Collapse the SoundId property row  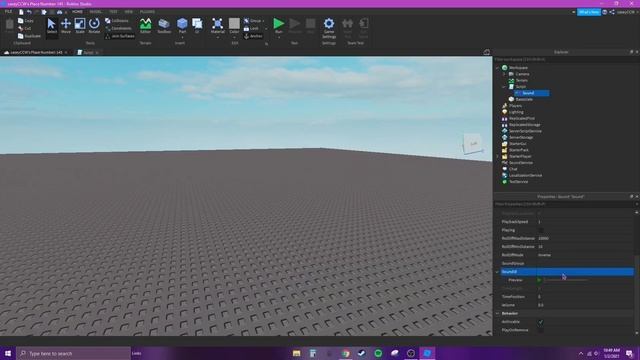pos(498,272)
